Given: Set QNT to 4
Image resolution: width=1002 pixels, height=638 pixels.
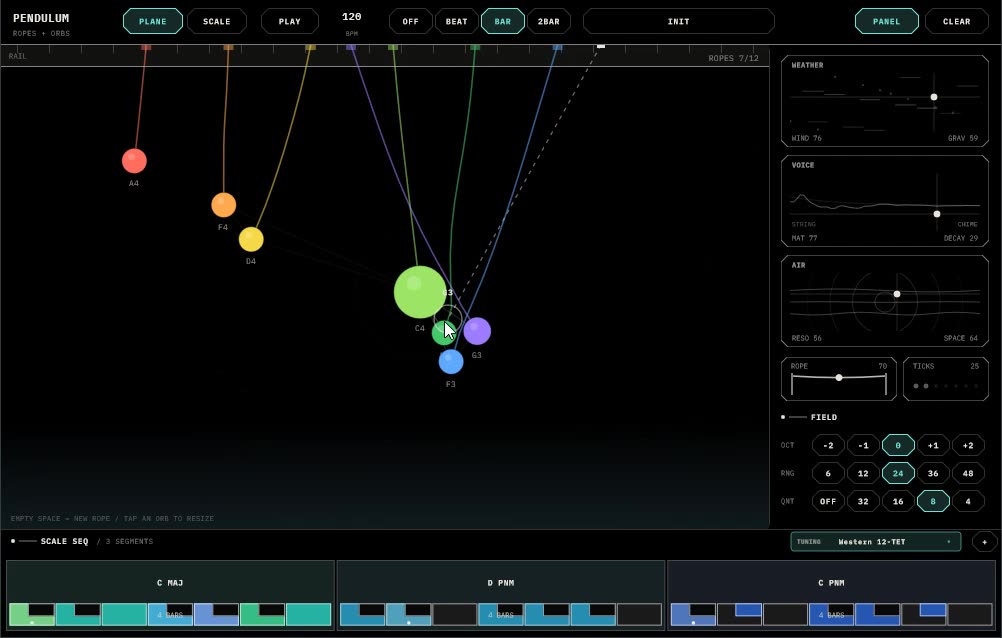Looking at the screenshot, I should (968, 502).
